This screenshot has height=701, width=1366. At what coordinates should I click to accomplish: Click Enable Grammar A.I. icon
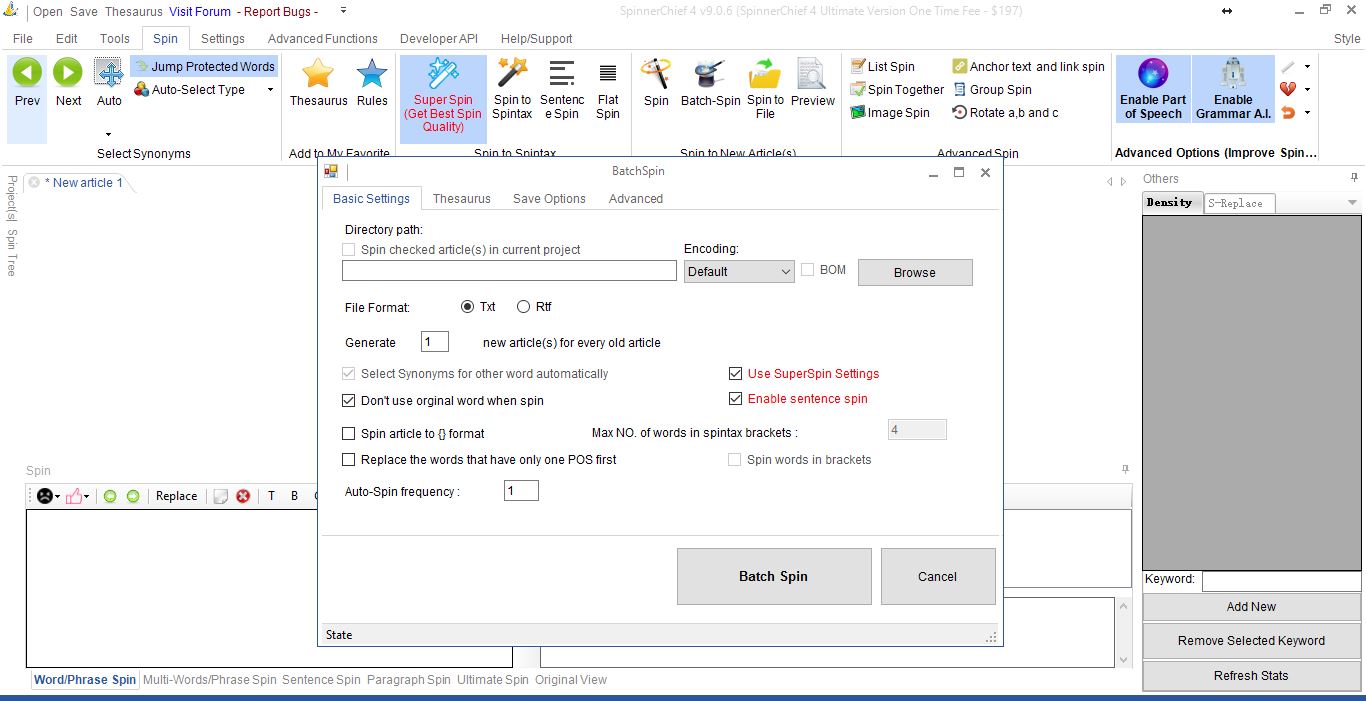tap(1233, 74)
